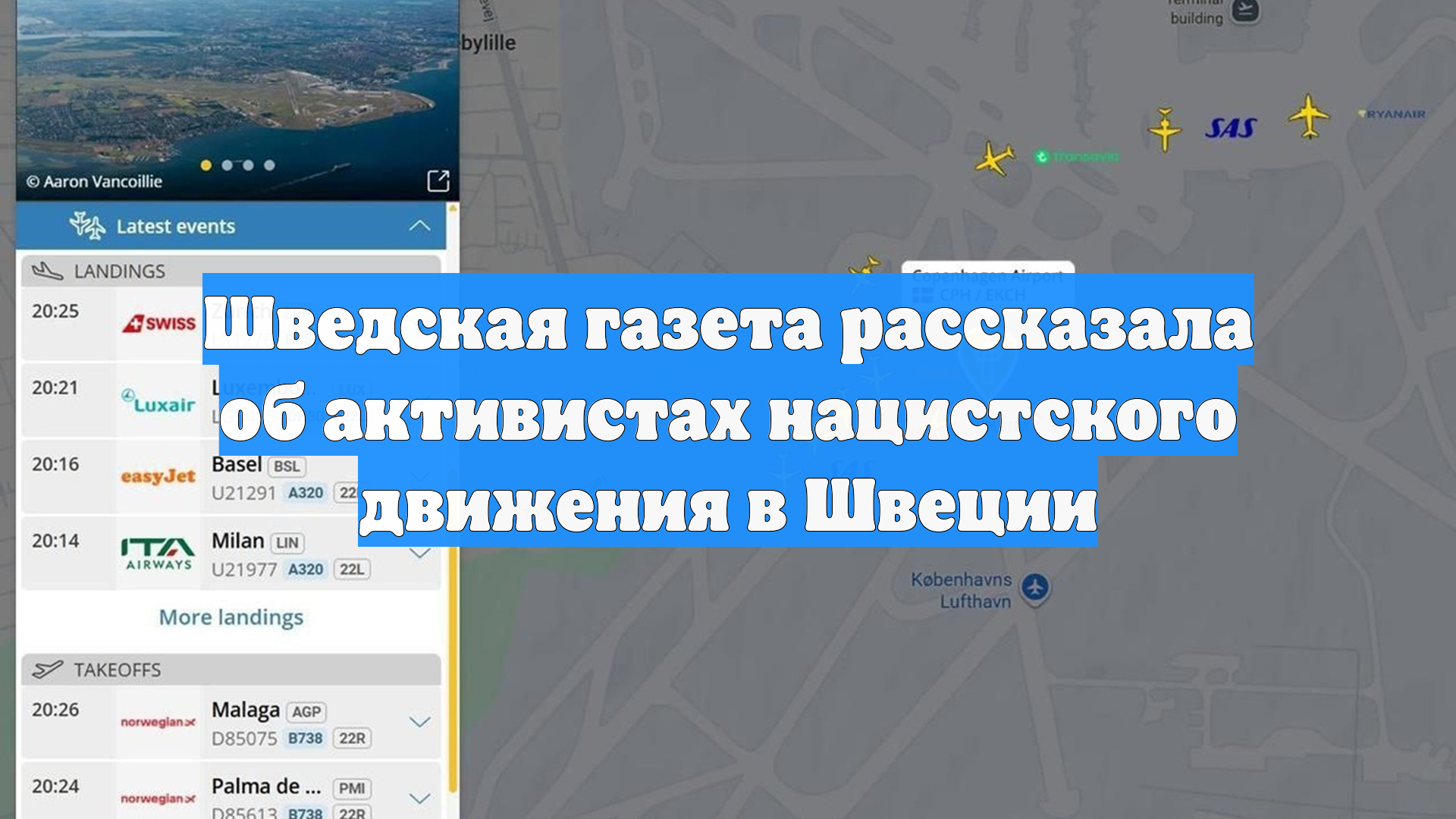Viewport: 1456px width, 819px height.
Task: Click More landings link
Action: (x=231, y=617)
